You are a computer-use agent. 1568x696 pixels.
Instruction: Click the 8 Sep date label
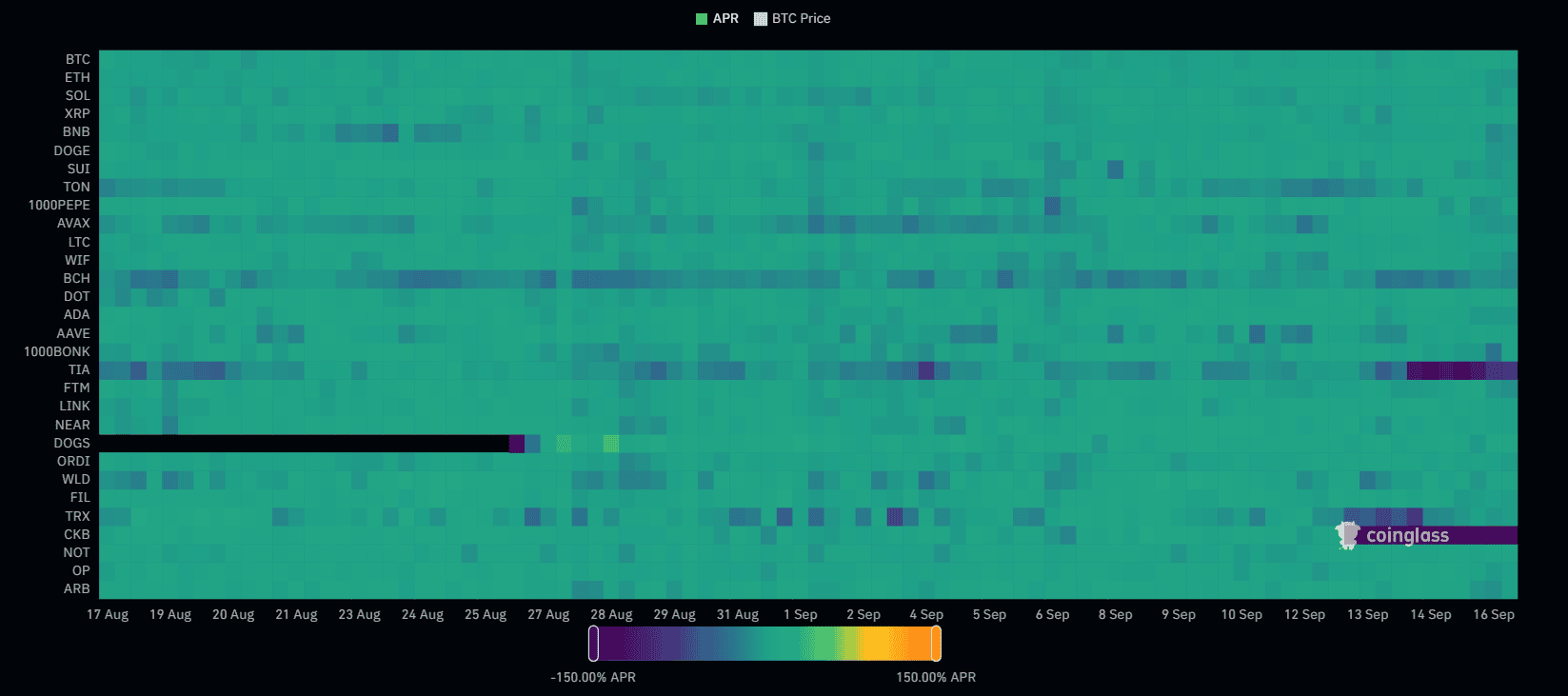pyautogui.click(x=1116, y=614)
